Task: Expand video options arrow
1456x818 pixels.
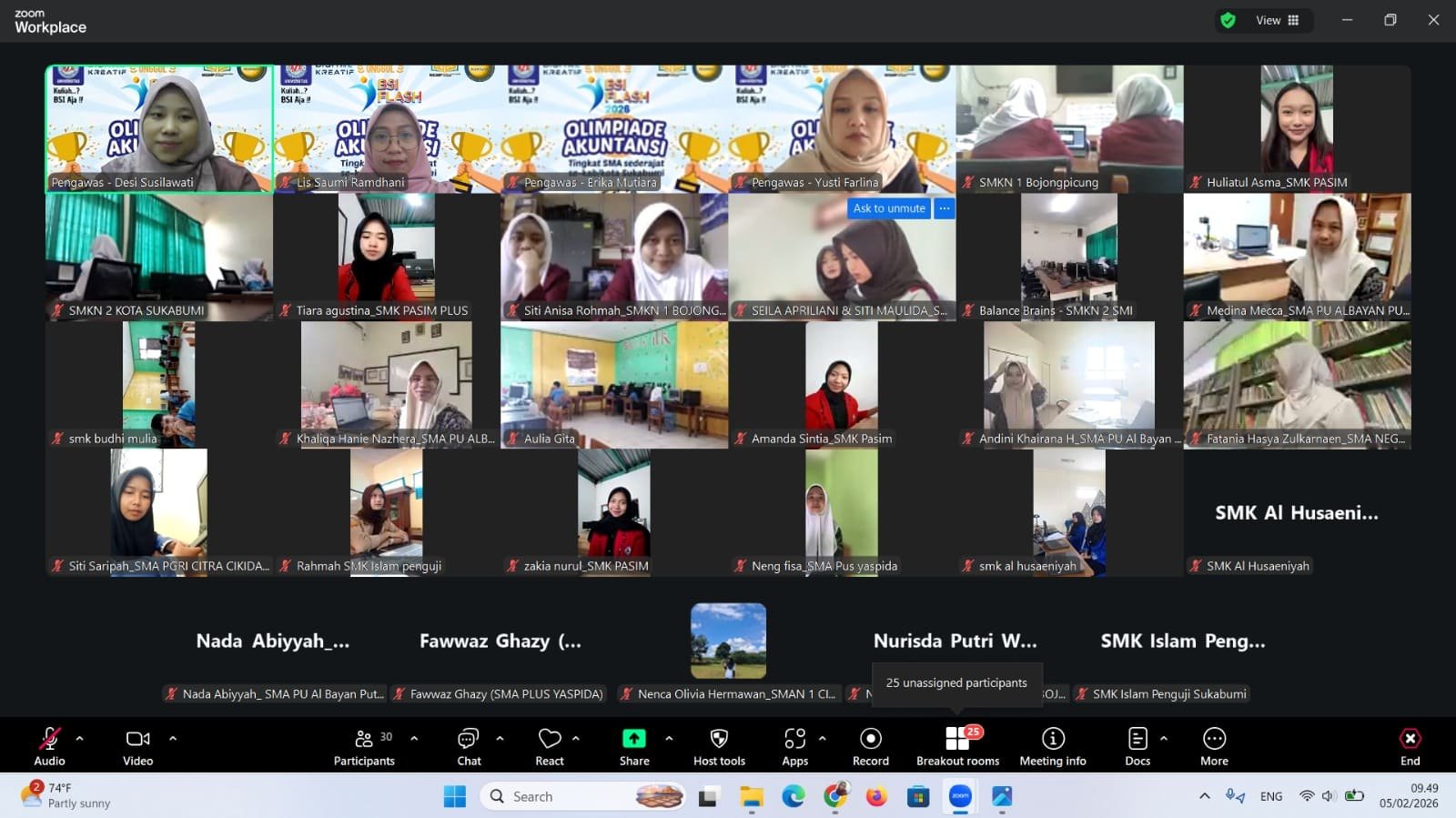Action: (173, 739)
